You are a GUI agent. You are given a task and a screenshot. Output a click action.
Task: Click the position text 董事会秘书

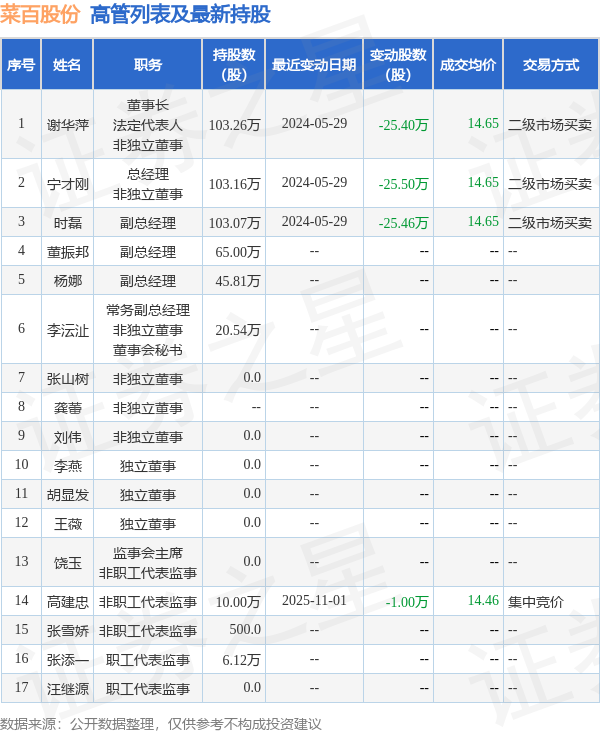point(148,350)
